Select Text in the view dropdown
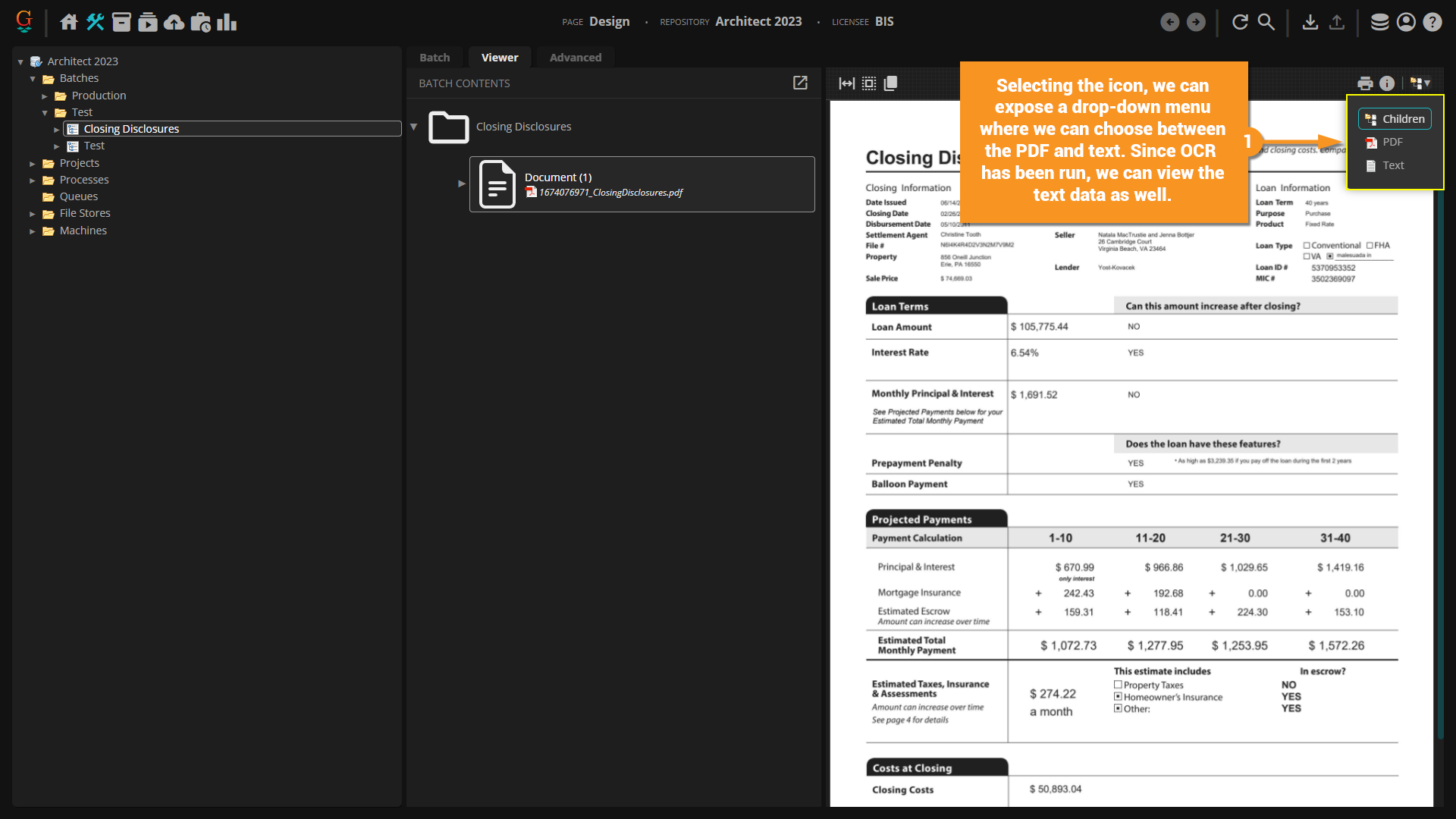Image resolution: width=1456 pixels, height=819 pixels. (1392, 165)
